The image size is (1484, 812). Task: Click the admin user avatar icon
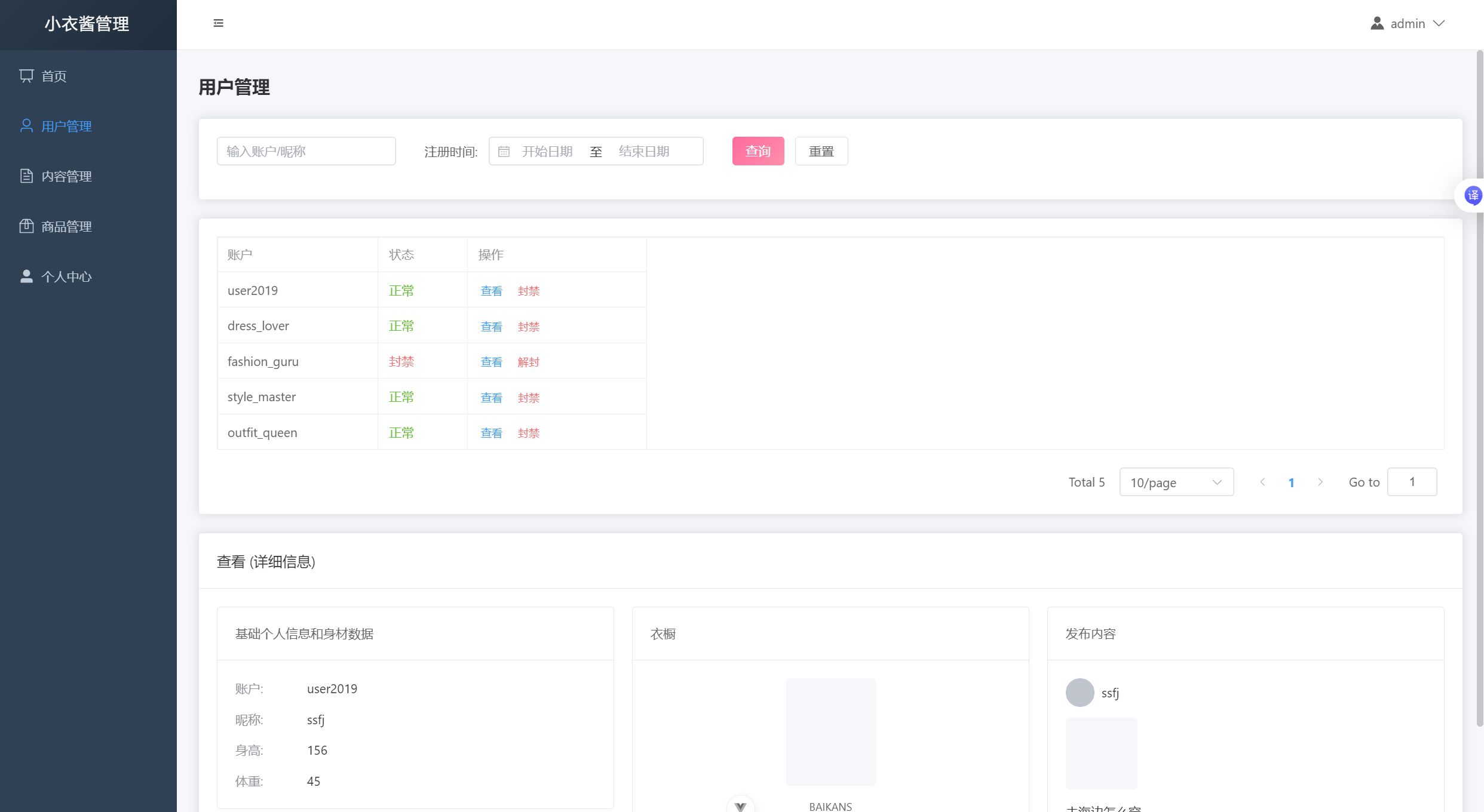click(x=1377, y=23)
